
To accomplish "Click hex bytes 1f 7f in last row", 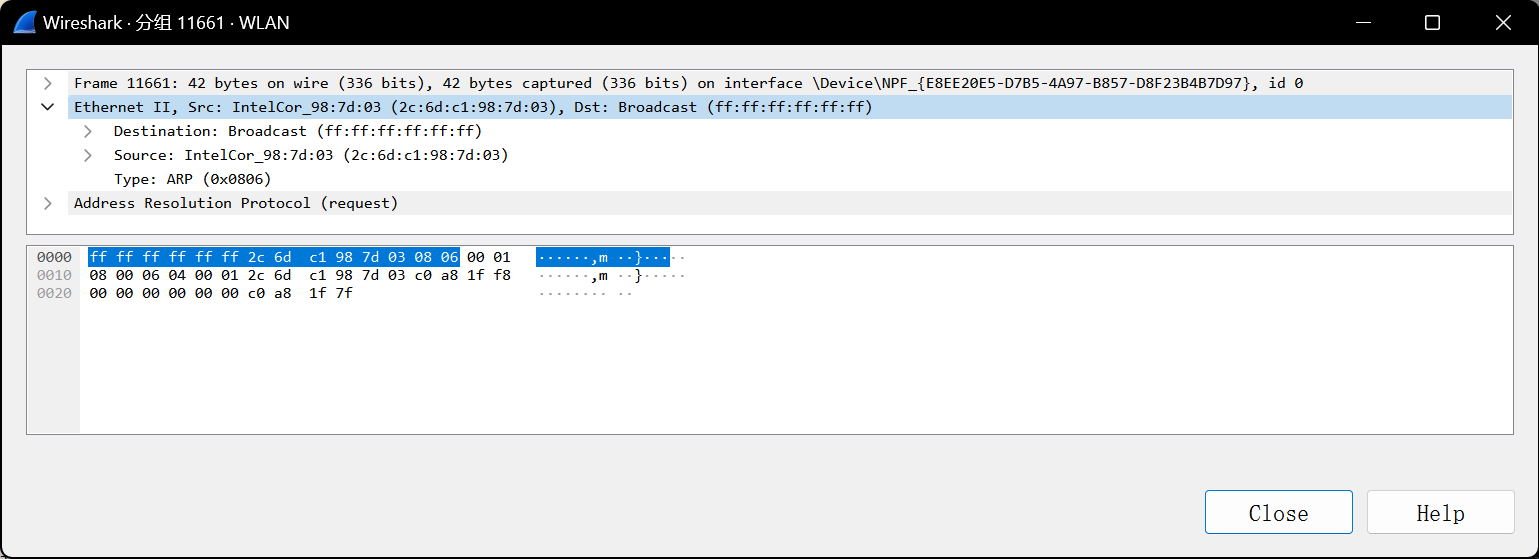I will coord(331,293).
